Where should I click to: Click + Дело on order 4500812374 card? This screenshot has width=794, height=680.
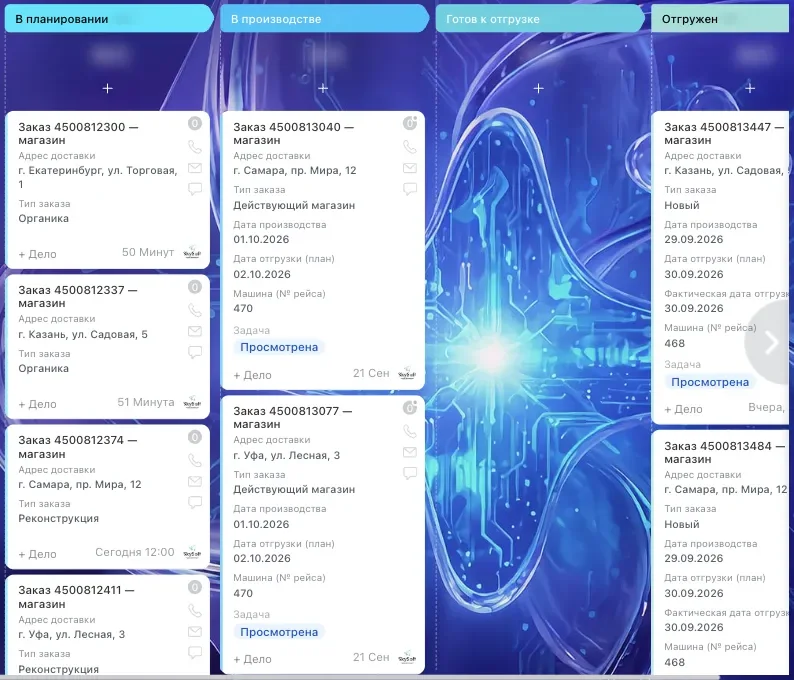click(37, 554)
